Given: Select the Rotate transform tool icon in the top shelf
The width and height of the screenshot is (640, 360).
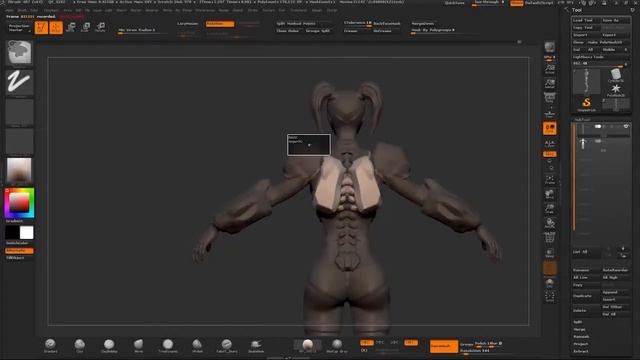Looking at the screenshot, I should pos(100,28).
